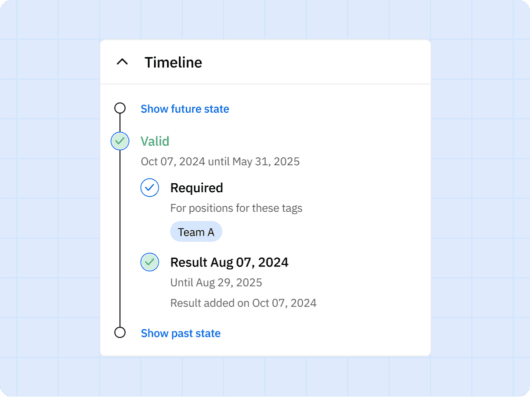Select the empty circle beside Show future state
Screen dimensions: 530x397
pos(120,108)
